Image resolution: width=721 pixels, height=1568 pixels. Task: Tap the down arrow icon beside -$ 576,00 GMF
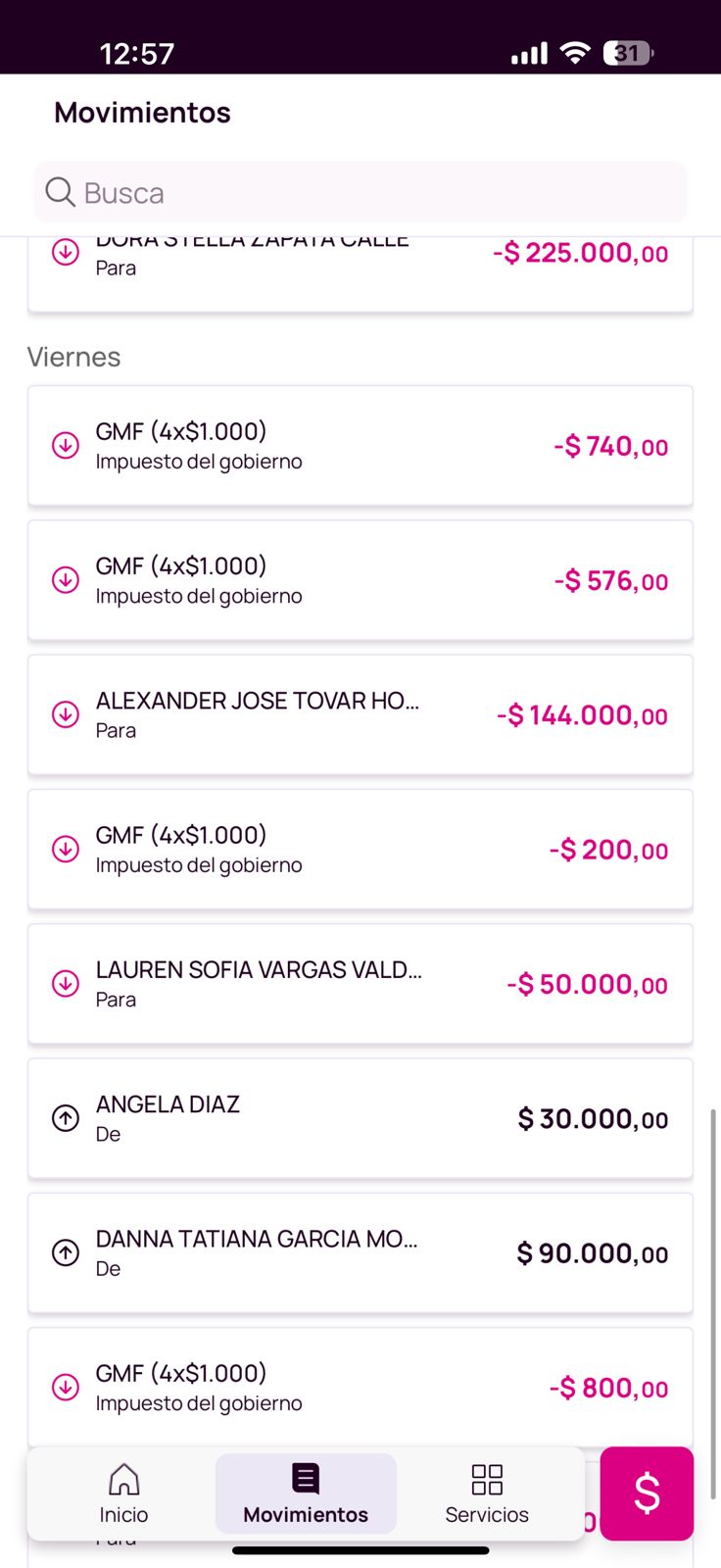(x=66, y=580)
